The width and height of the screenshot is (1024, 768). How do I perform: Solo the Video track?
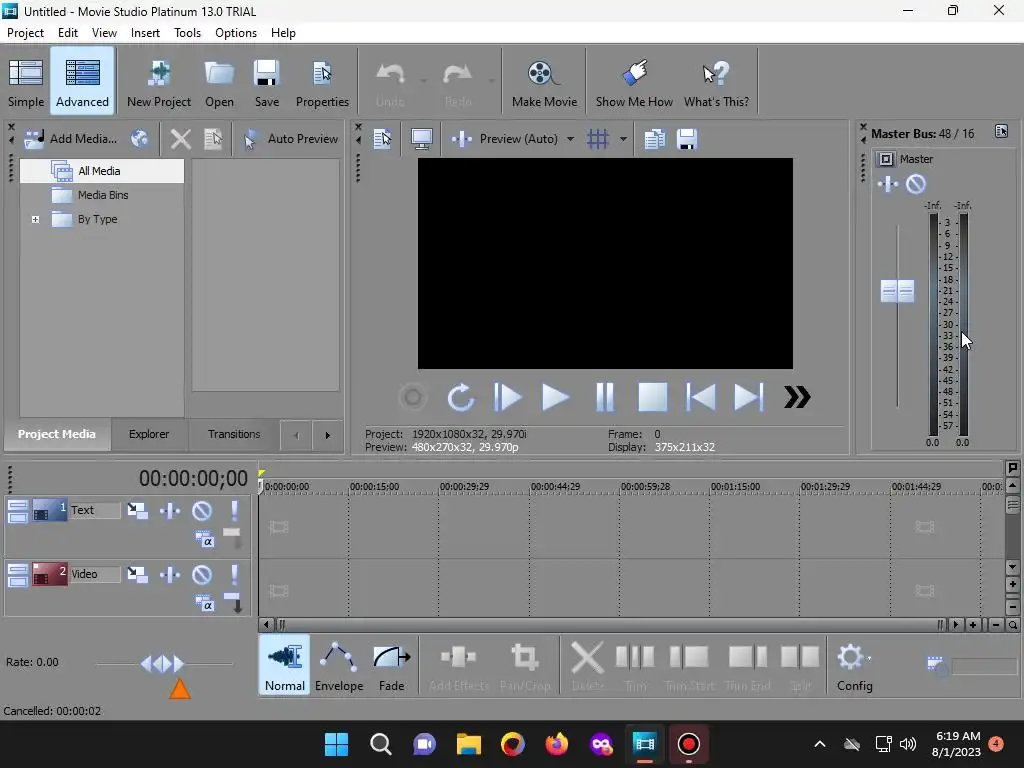click(234, 575)
